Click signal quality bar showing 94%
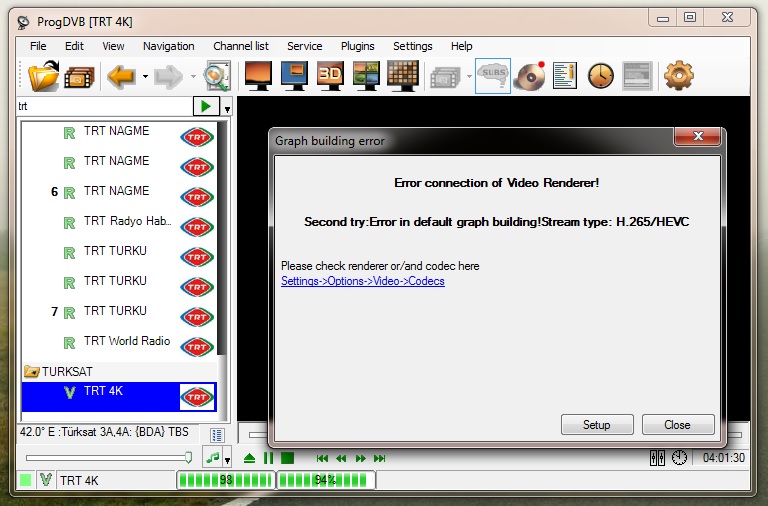The width and height of the screenshot is (768, 506). (x=325, y=480)
